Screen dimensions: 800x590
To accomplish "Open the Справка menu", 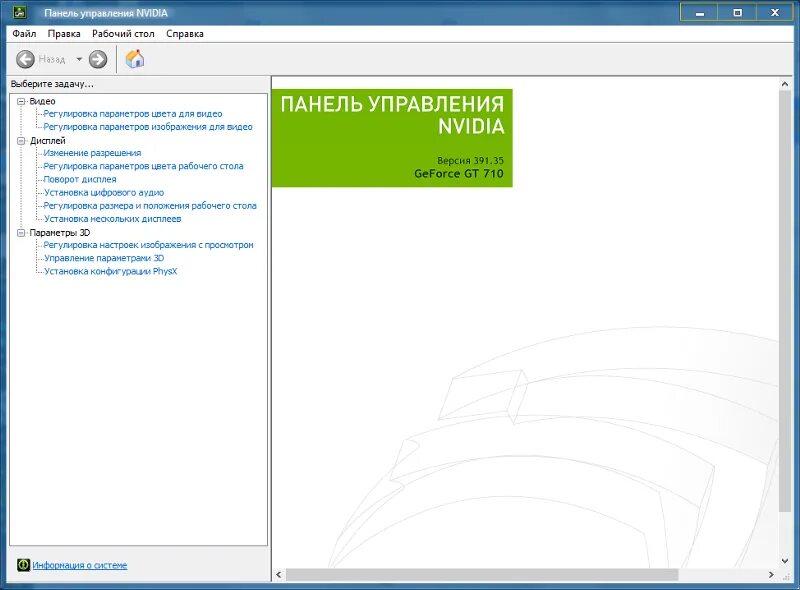I will [x=185, y=34].
